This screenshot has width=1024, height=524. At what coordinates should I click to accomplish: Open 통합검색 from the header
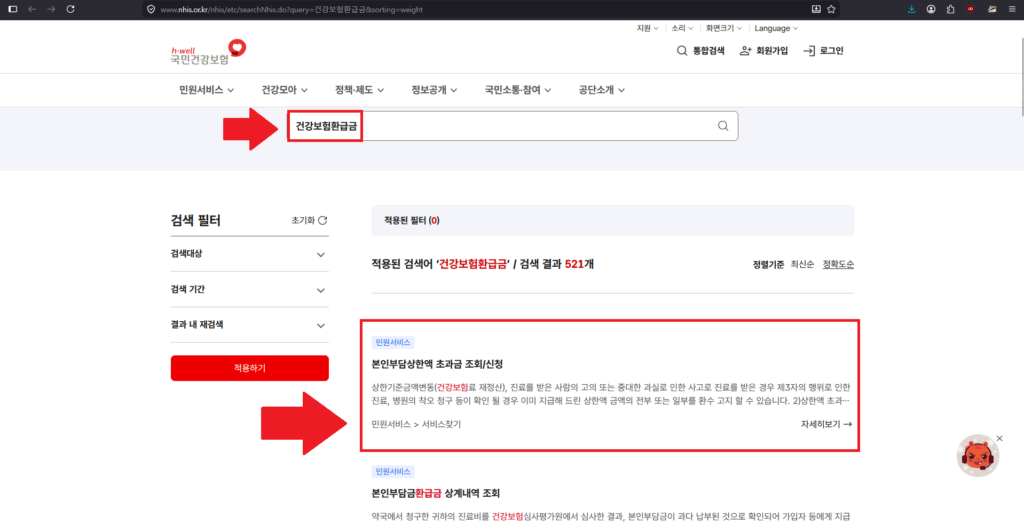701,51
